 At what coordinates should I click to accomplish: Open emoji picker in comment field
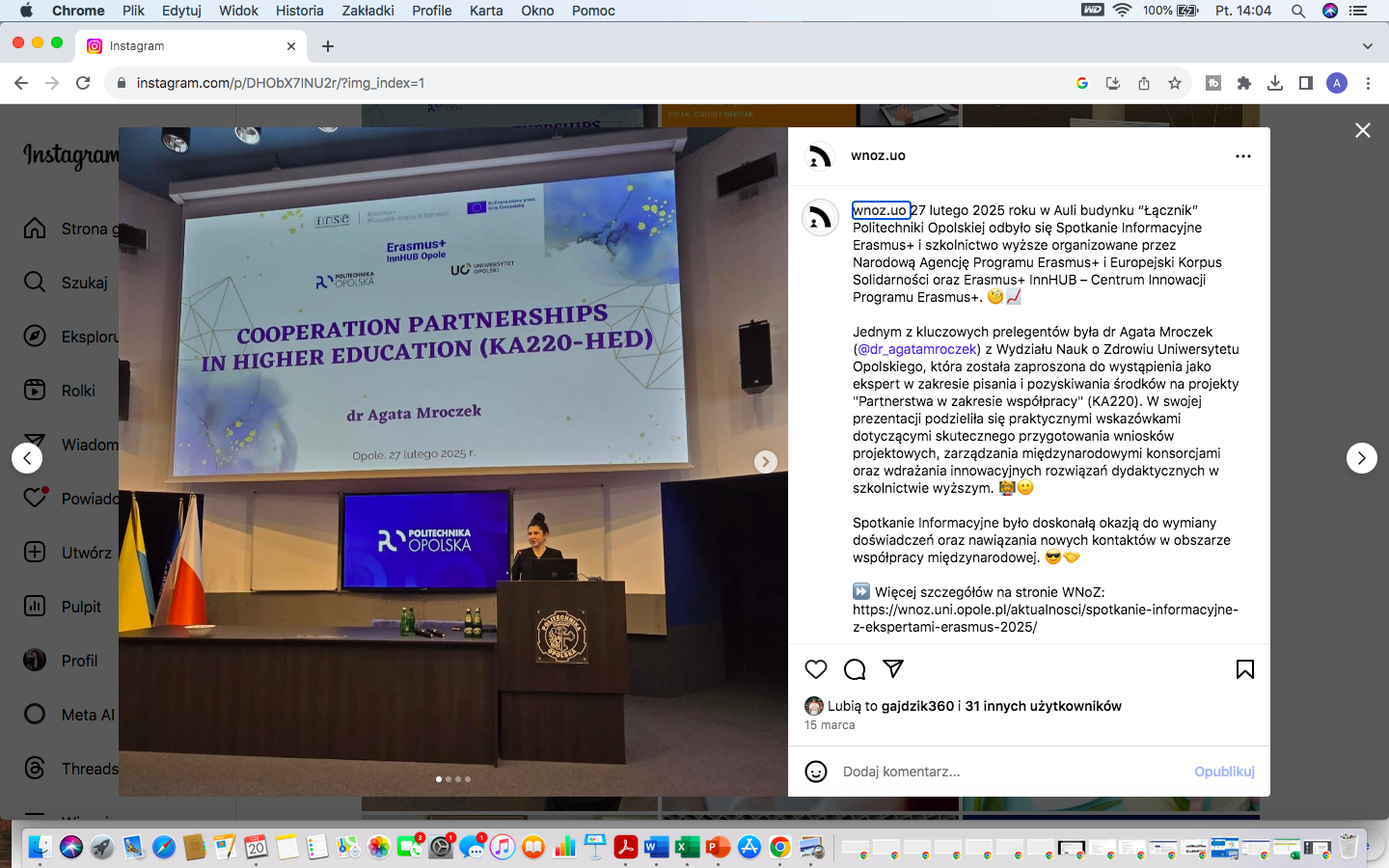816,772
